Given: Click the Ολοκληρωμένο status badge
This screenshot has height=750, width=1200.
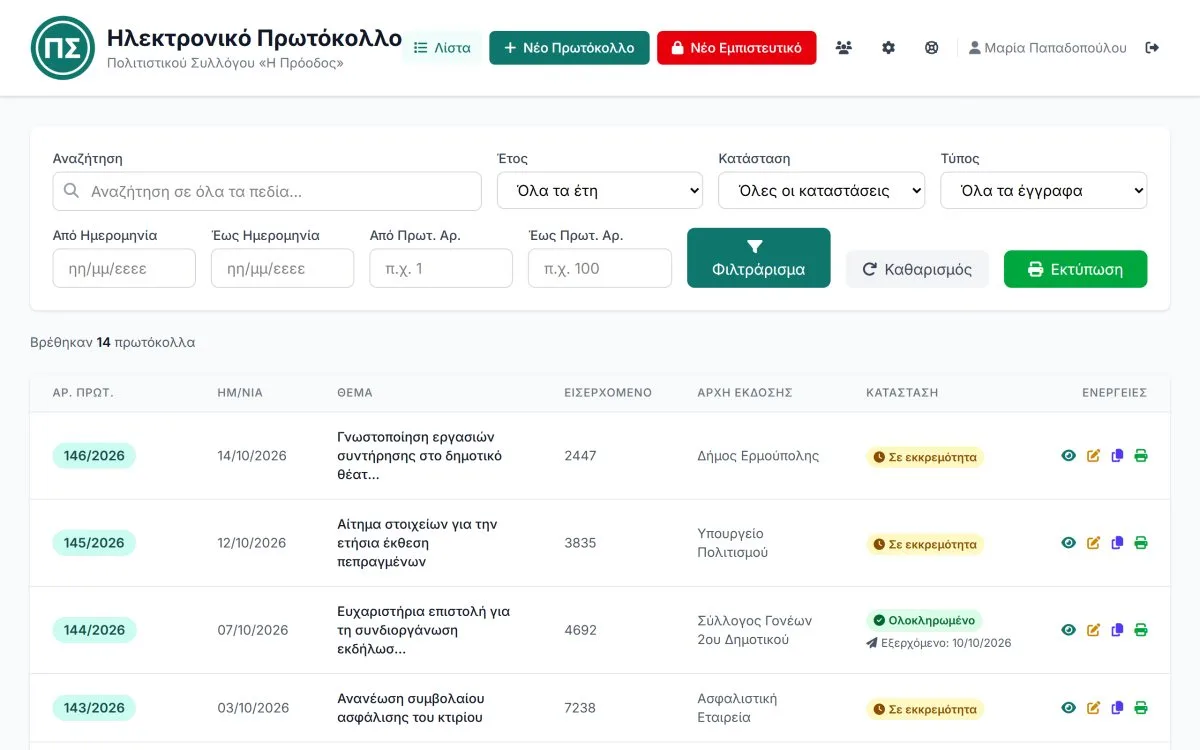Looking at the screenshot, I should pyautogui.click(x=924, y=620).
